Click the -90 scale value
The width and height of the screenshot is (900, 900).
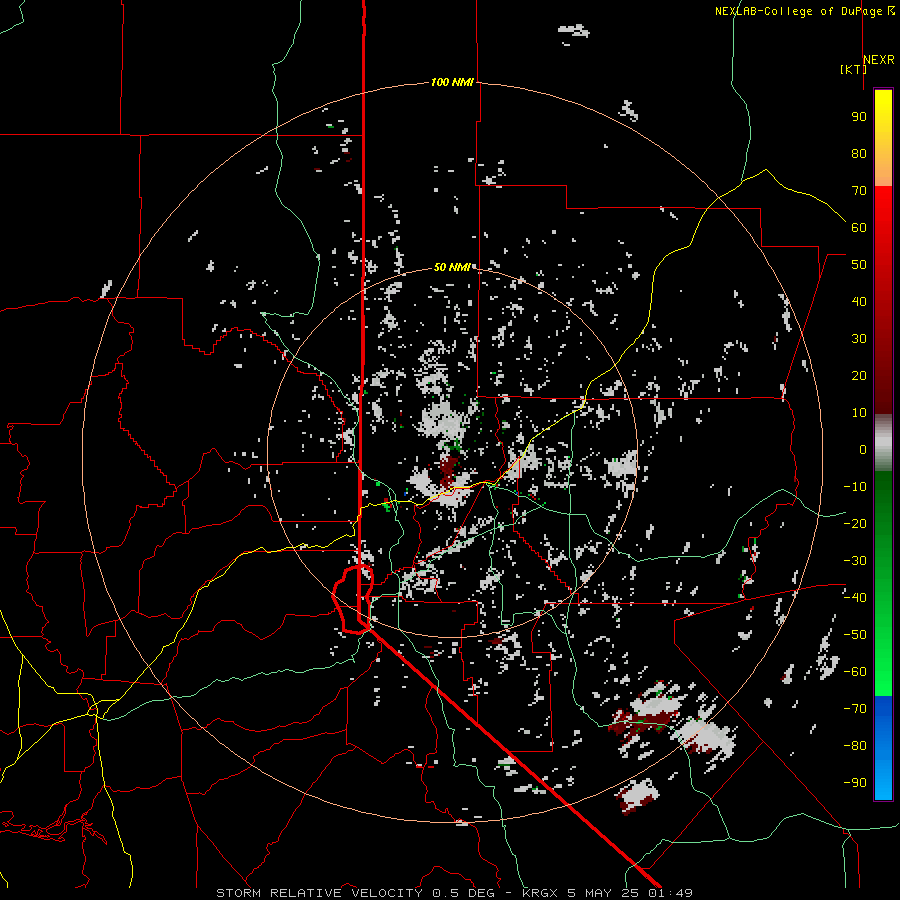point(855,783)
